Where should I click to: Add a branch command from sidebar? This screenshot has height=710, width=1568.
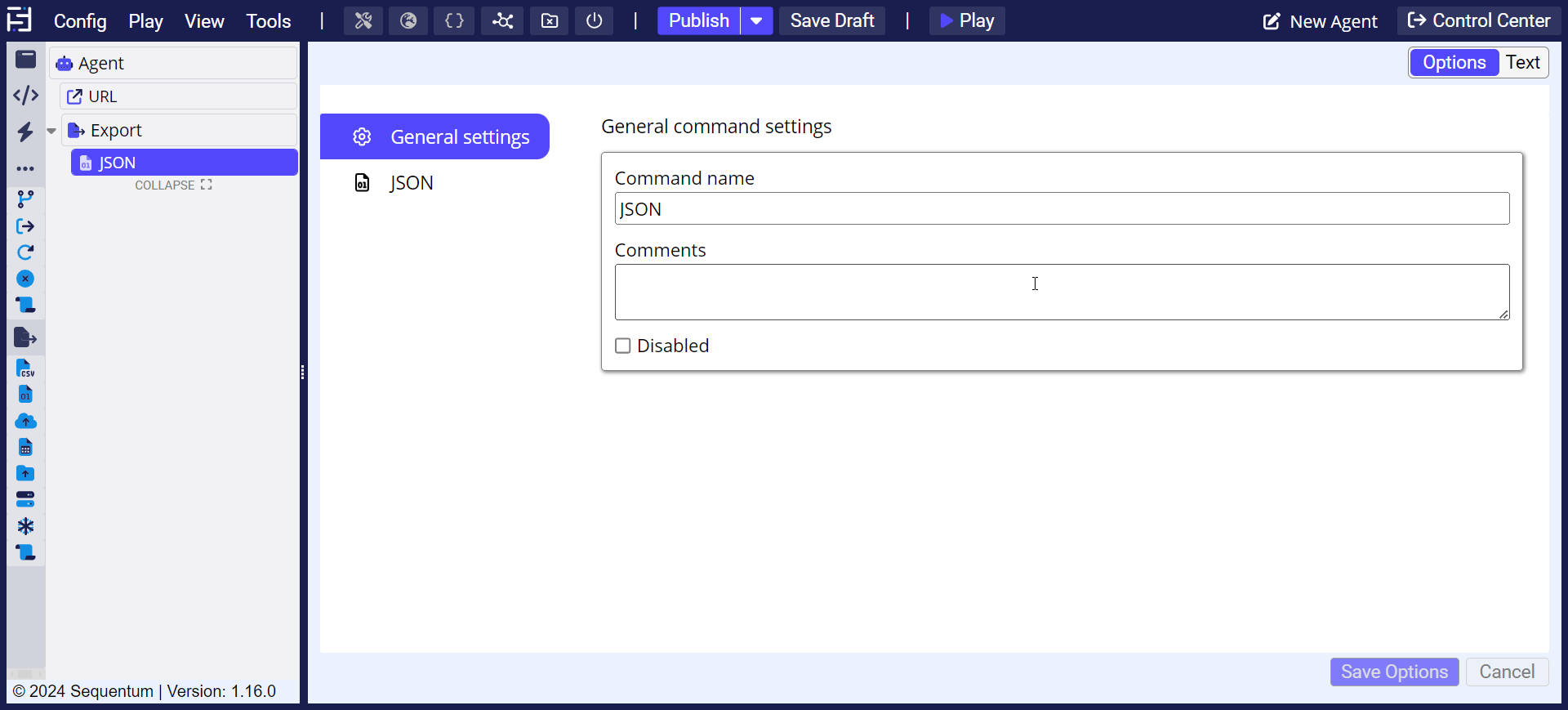[x=26, y=199]
